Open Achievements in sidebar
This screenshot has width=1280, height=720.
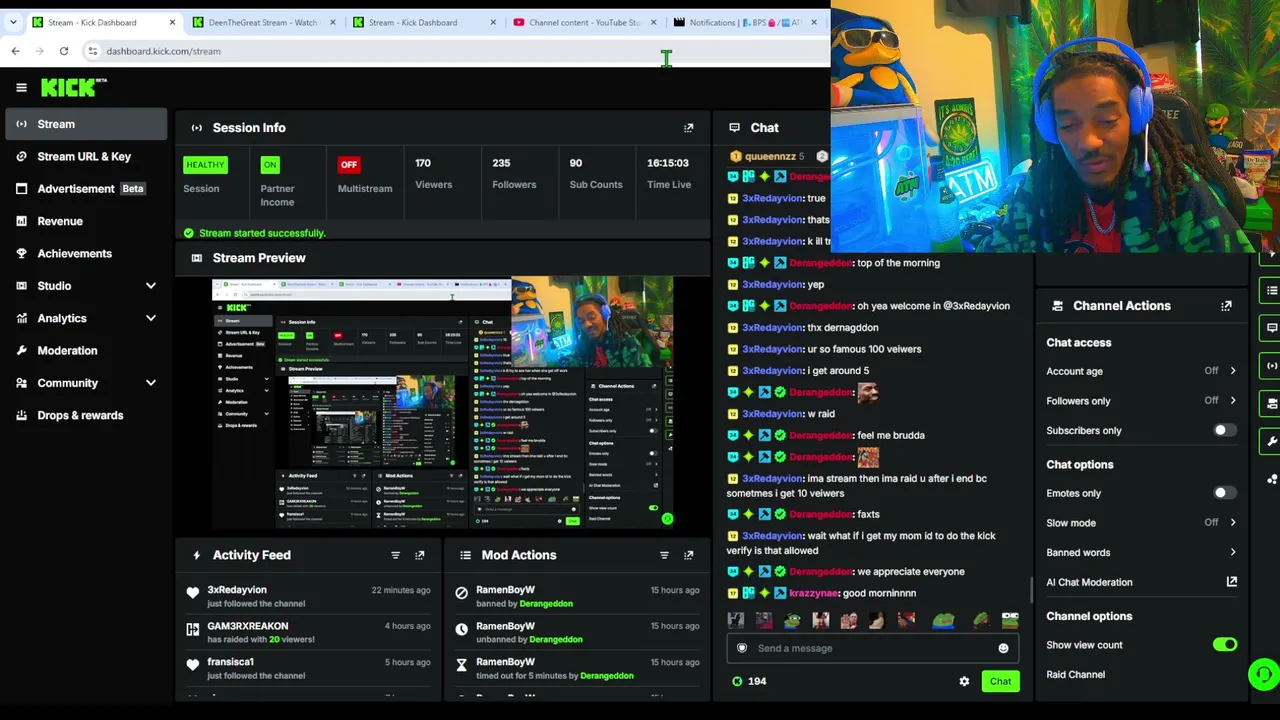[86, 253]
